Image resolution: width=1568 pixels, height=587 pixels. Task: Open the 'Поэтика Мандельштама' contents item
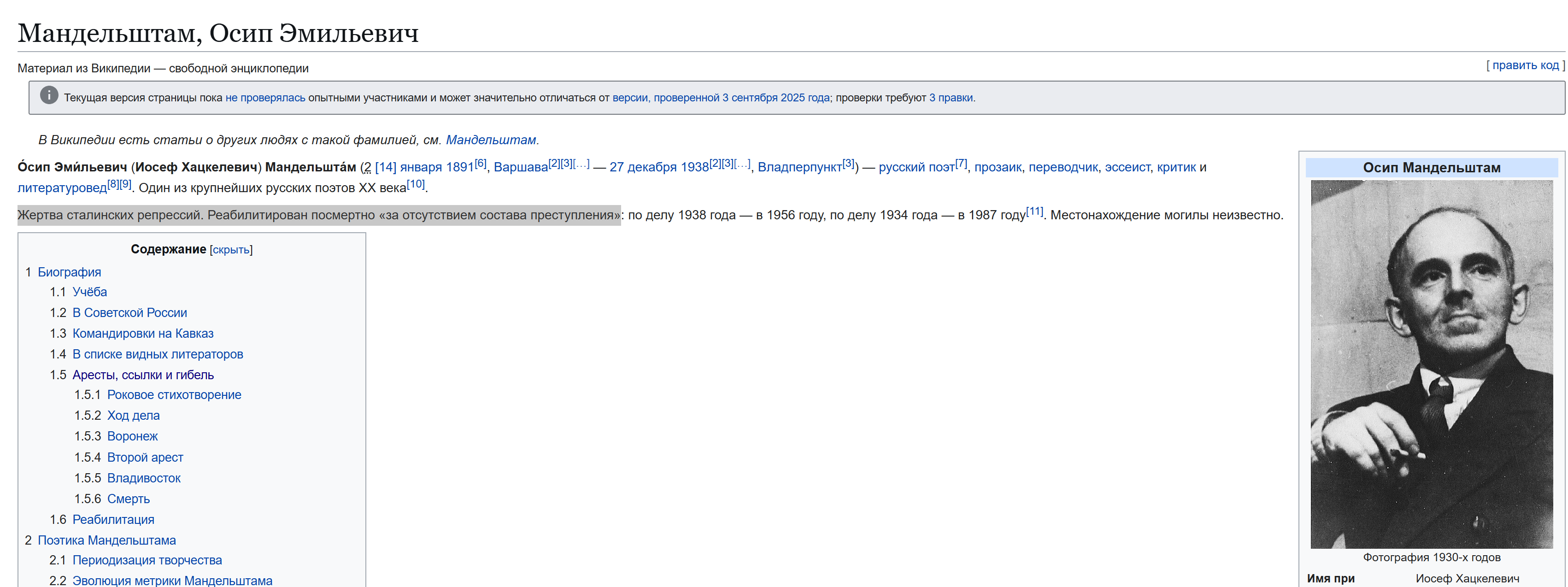[106, 541]
